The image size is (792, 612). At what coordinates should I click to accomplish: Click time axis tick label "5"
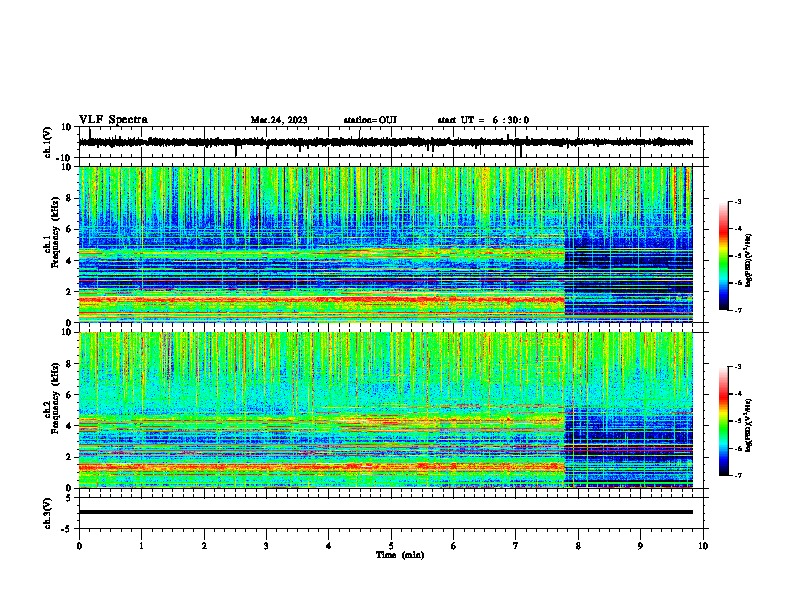click(391, 546)
